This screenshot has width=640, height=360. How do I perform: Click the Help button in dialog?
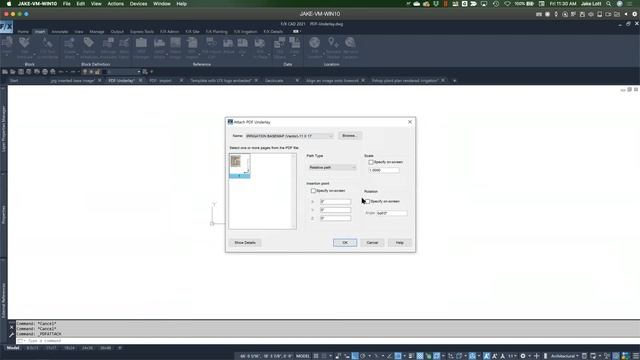(x=400, y=242)
